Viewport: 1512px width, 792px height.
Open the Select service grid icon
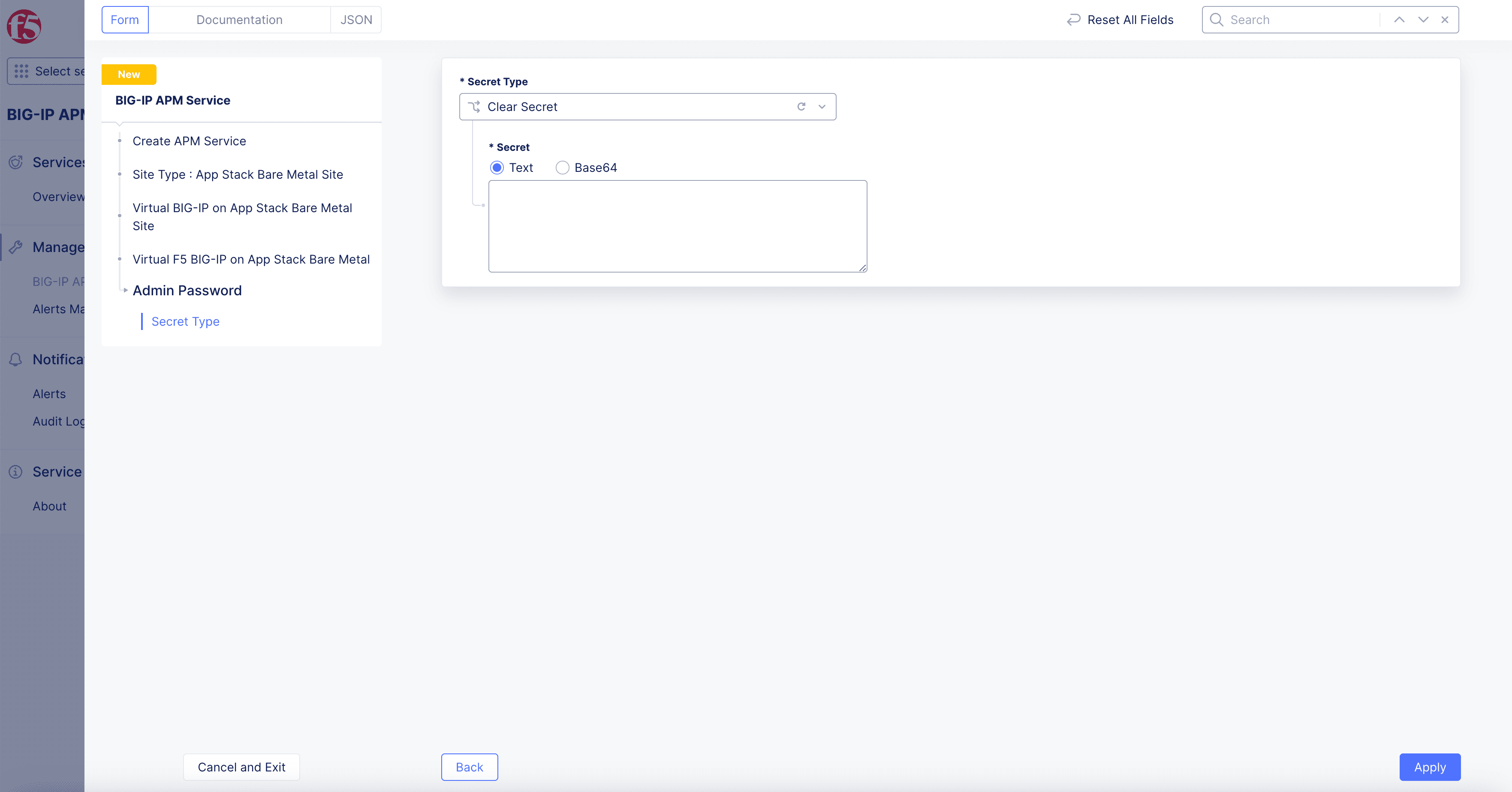pos(22,71)
